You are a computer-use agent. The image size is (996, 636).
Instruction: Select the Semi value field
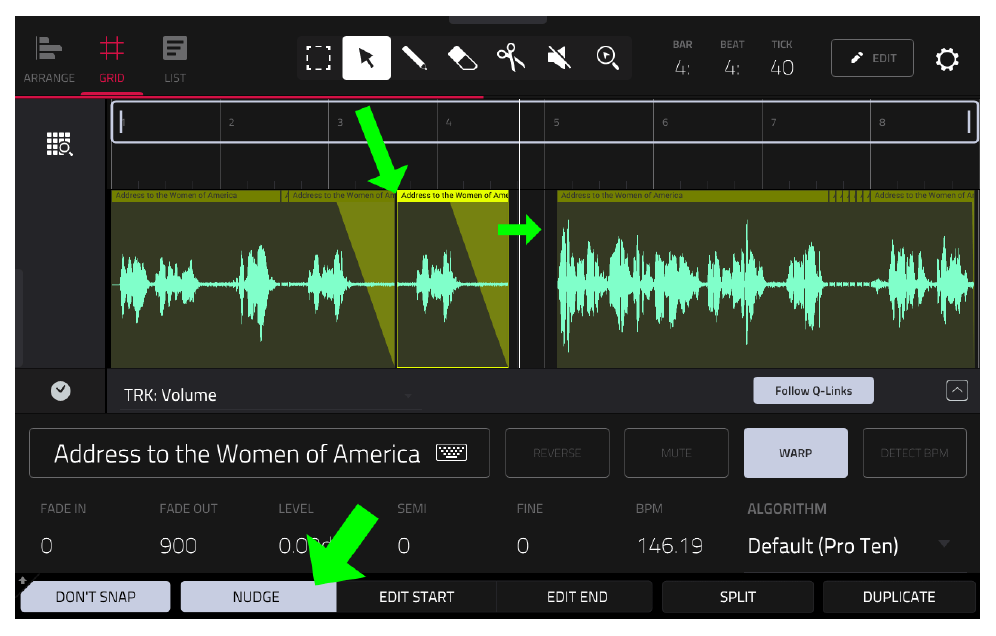pyautogui.click(x=404, y=546)
